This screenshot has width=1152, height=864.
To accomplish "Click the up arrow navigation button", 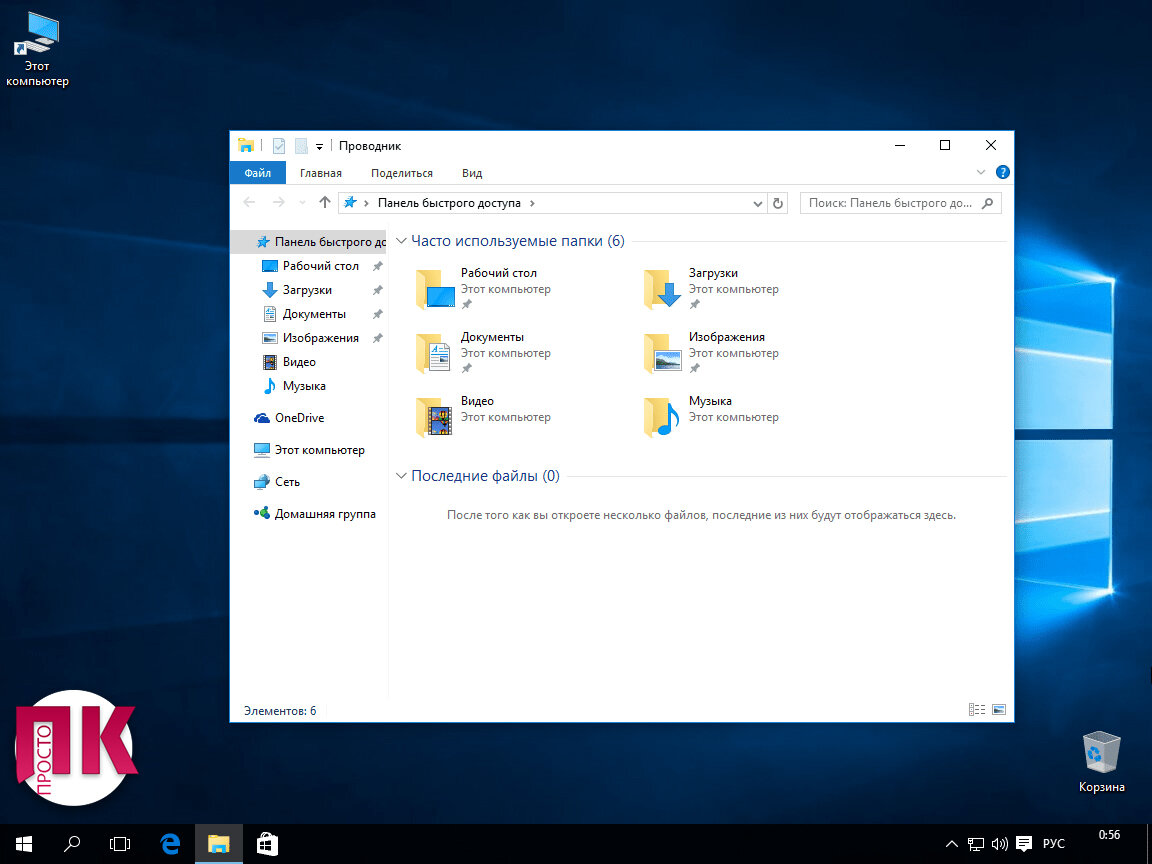I will click(x=325, y=203).
